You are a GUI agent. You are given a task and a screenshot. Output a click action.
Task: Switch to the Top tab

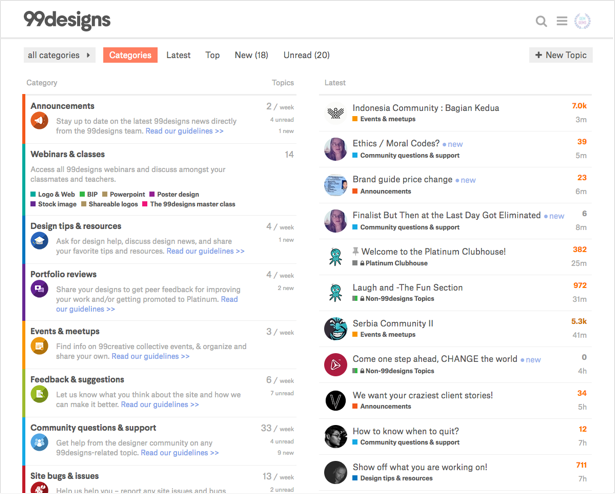212,55
